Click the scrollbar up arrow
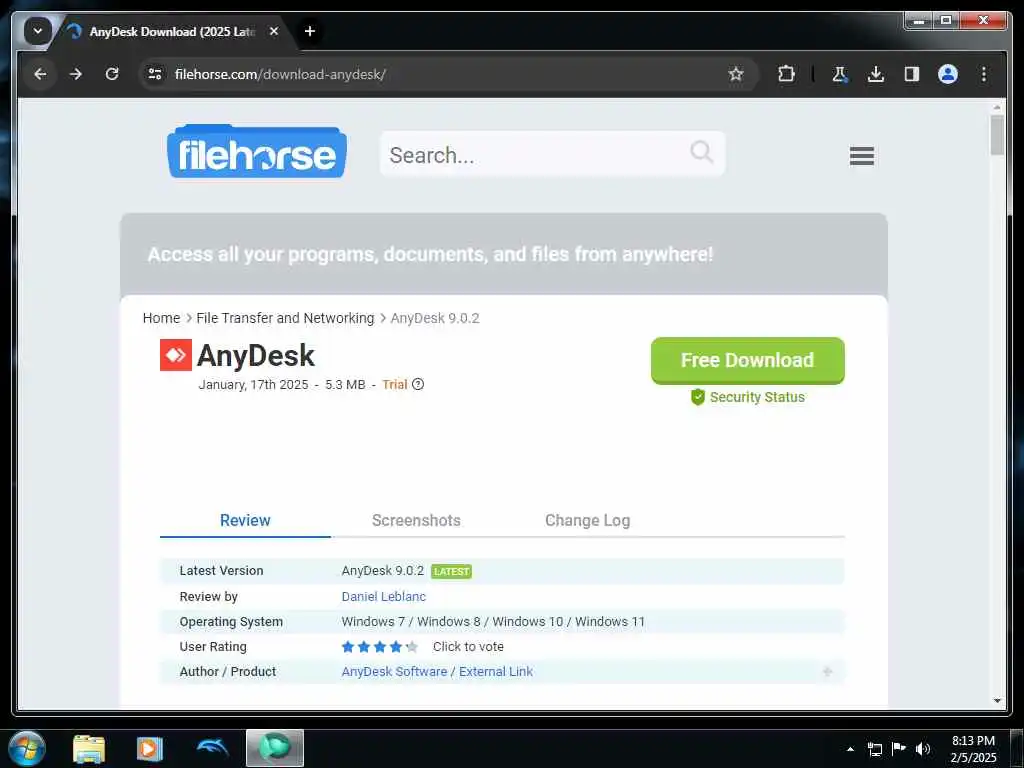This screenshot has width=1024, height=768. [997, 106]
